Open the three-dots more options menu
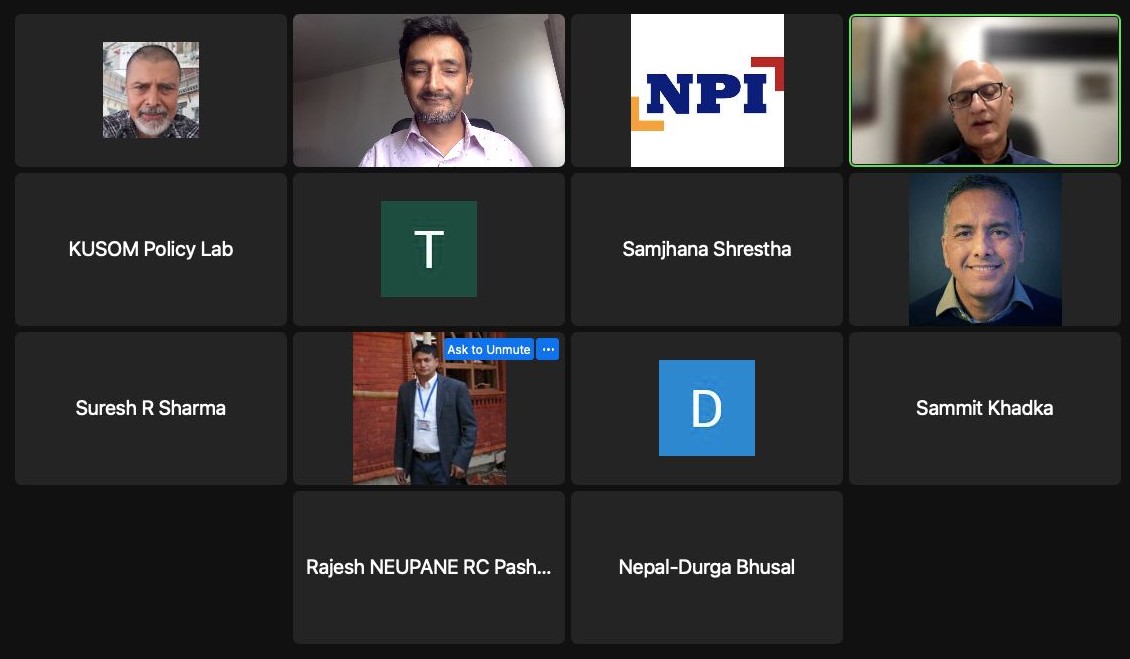 (548, 350)
